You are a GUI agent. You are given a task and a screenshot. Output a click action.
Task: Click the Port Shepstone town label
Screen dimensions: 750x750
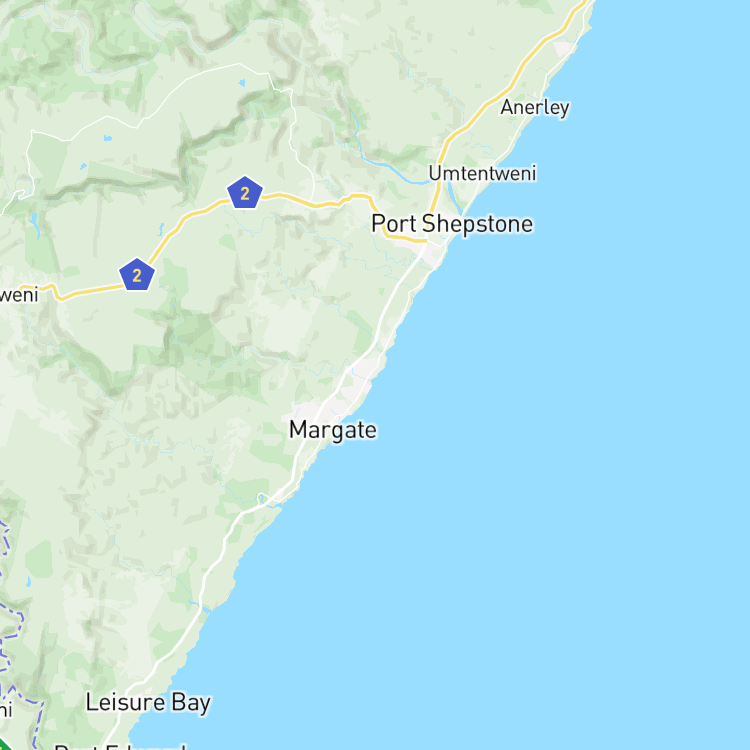point(452,224)
